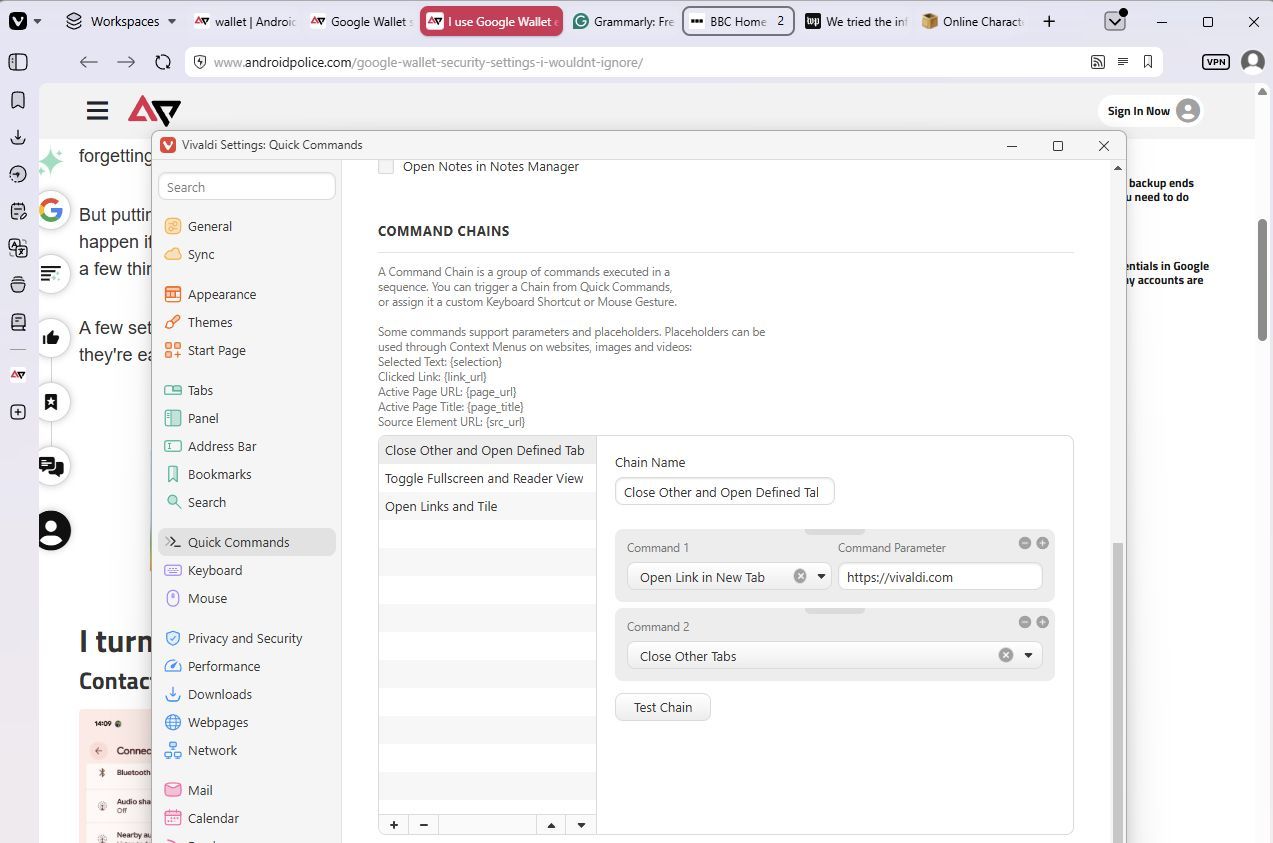The height and width of the screenshot is (843, 1273).
Task: Select the Open Links and Tile chain
Action: (487, 506)
